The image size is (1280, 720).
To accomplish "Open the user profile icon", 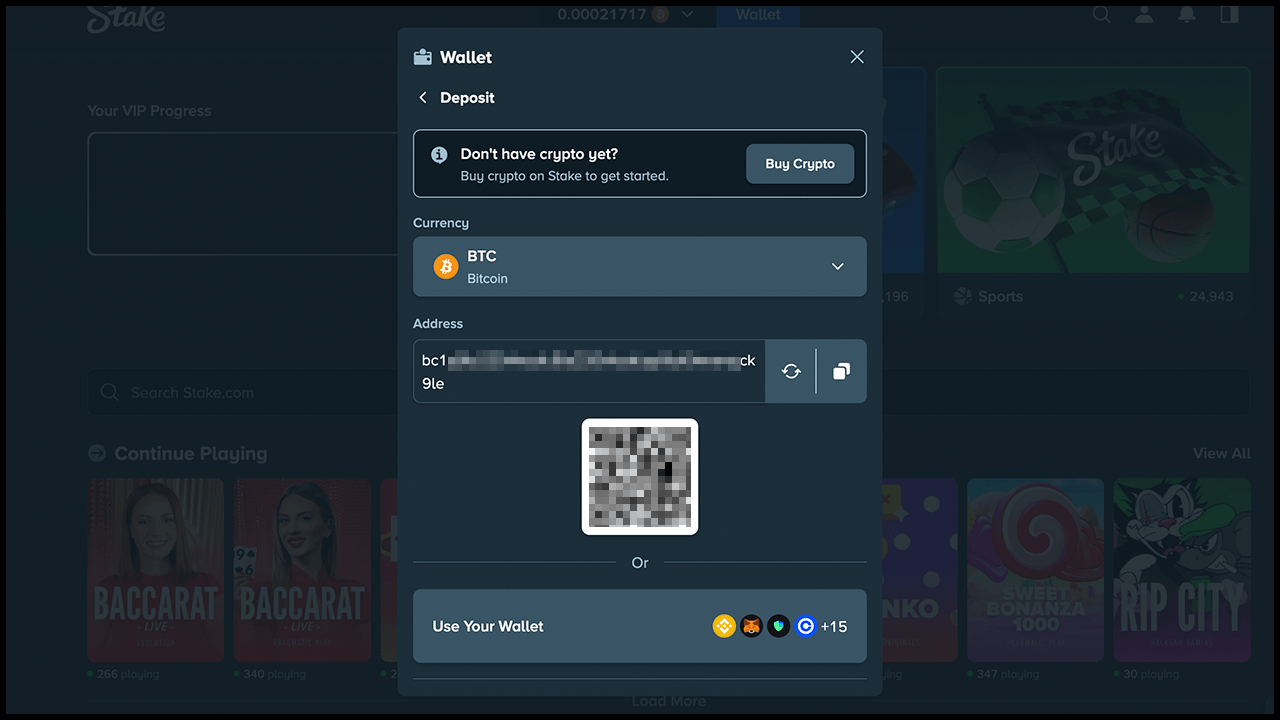I will coord(1144,14).
